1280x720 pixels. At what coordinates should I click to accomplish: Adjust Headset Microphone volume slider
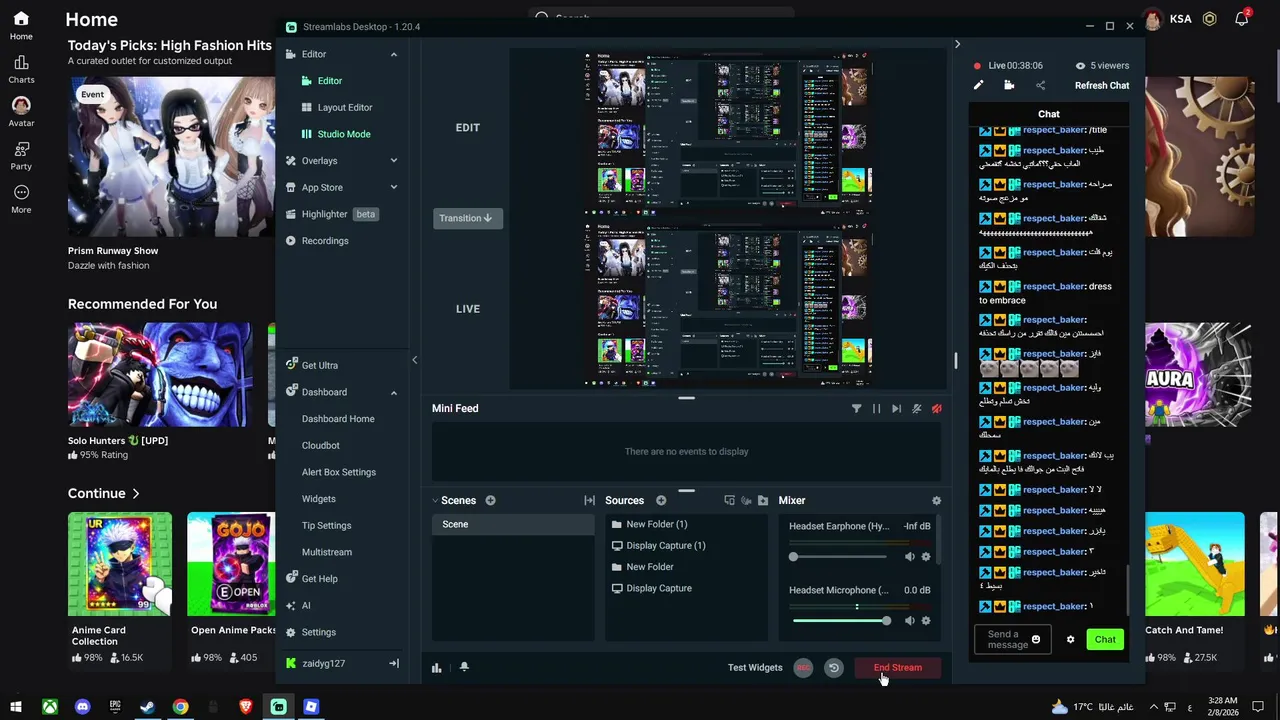click(838, 621)
